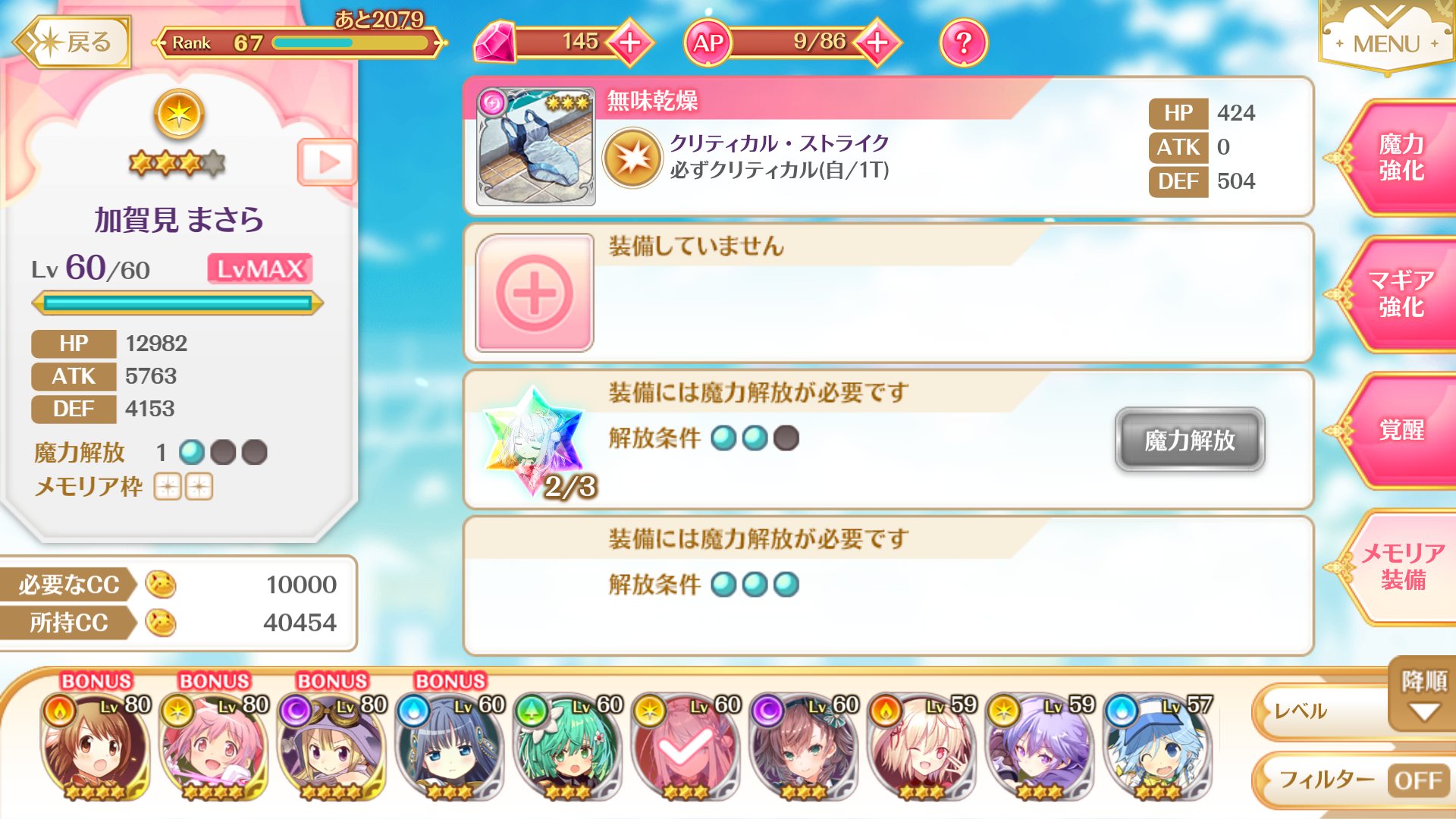Select the Lv 57 blue-haired water character
Screen dimensions: 1456x819
click(x=1158, y=747)
